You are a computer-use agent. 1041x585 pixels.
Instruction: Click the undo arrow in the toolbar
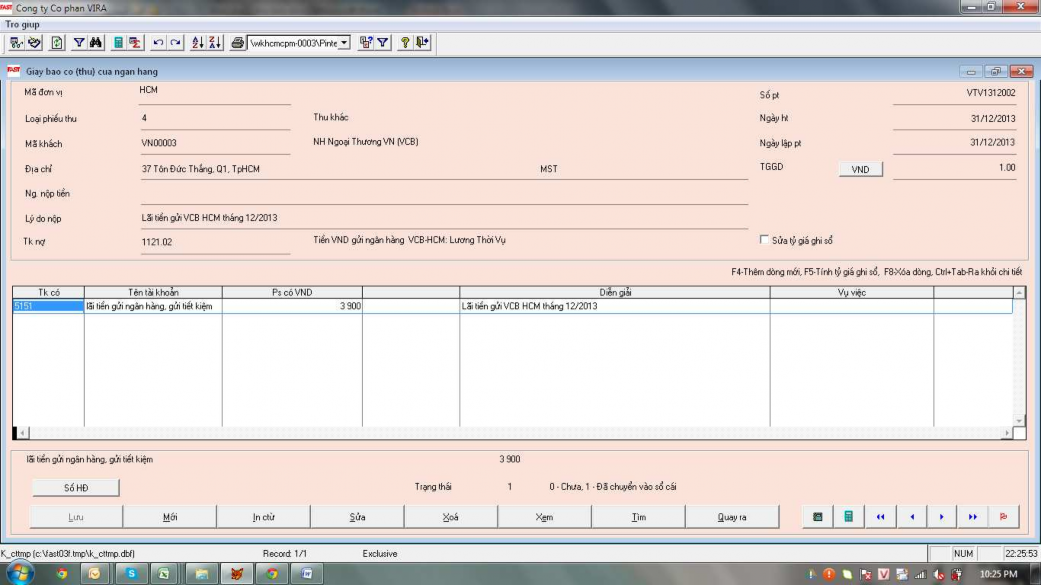(158, 43)
